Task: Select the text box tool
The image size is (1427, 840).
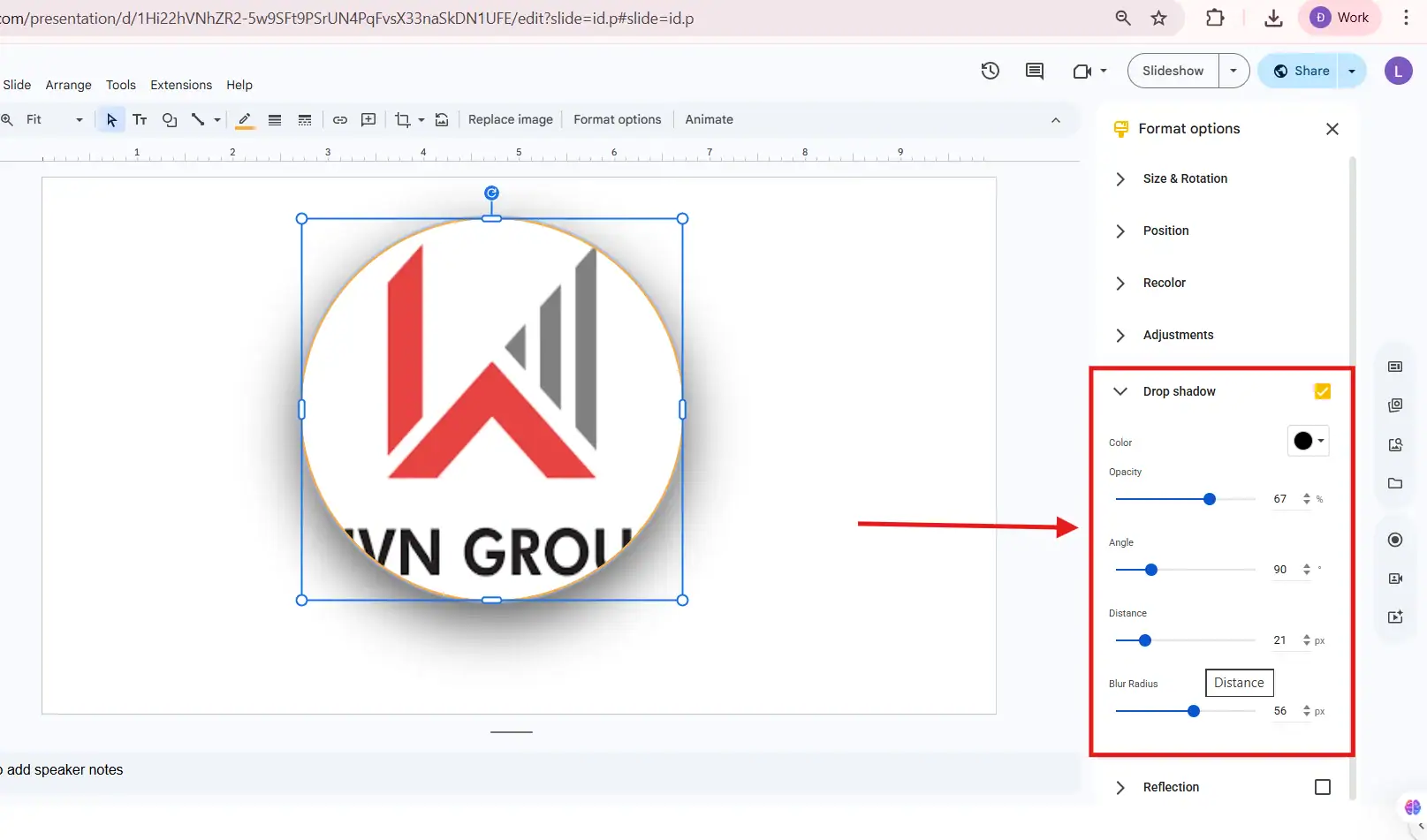Action: (140, 120)
